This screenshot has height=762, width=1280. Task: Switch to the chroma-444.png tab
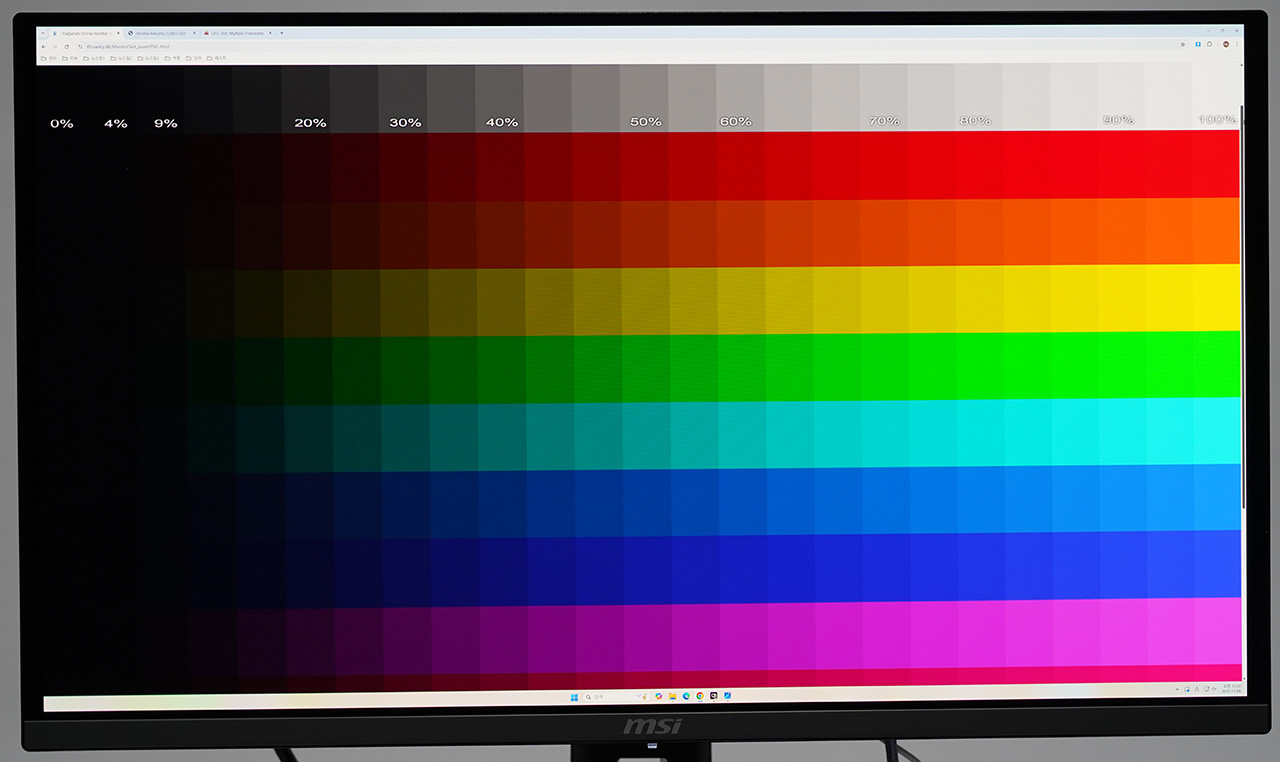[x=158, y=33]
